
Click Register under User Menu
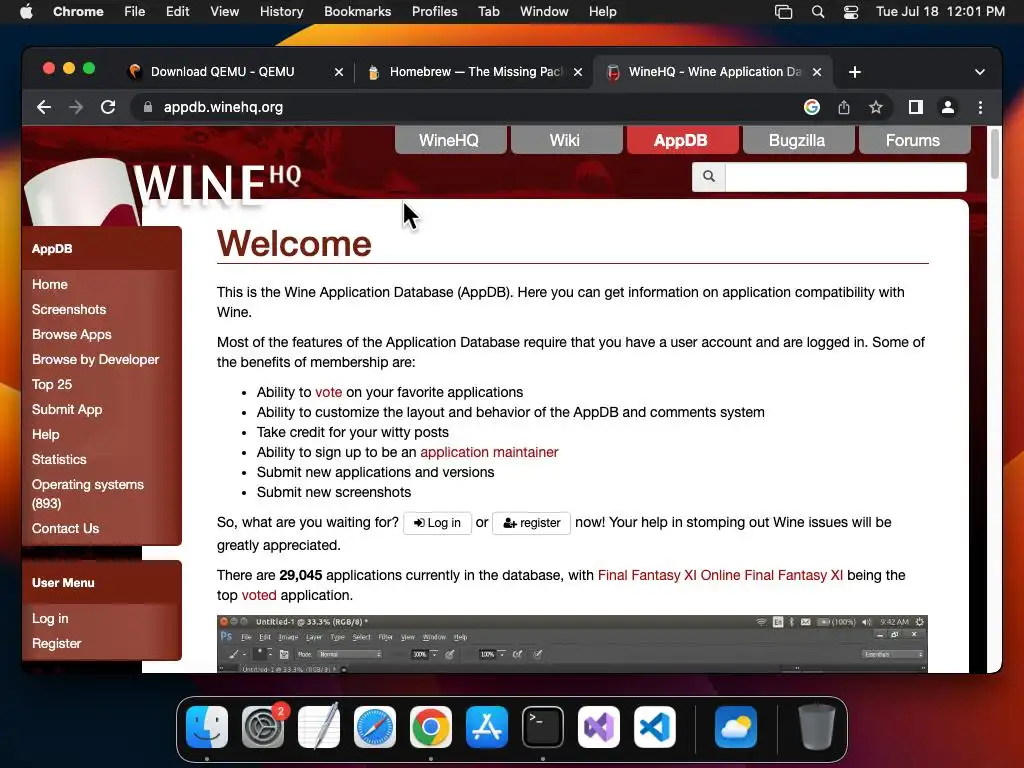coord(56,643)
